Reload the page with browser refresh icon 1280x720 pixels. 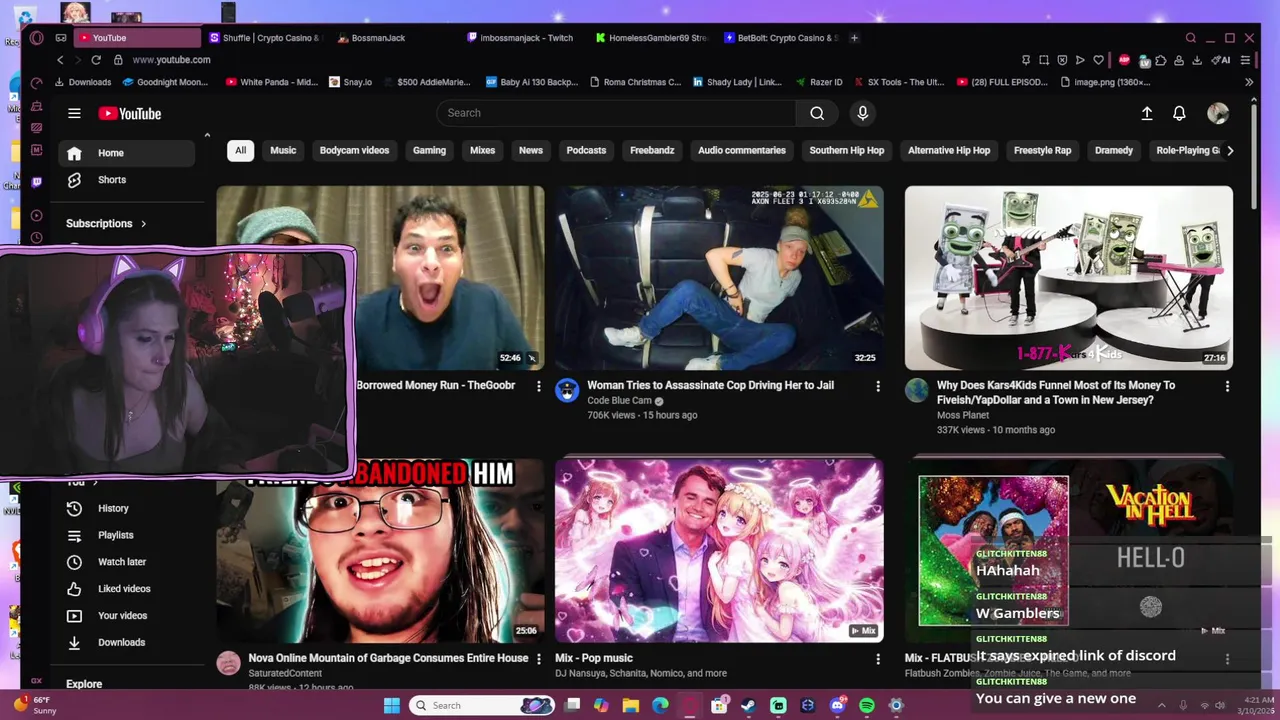click(96, 60)
